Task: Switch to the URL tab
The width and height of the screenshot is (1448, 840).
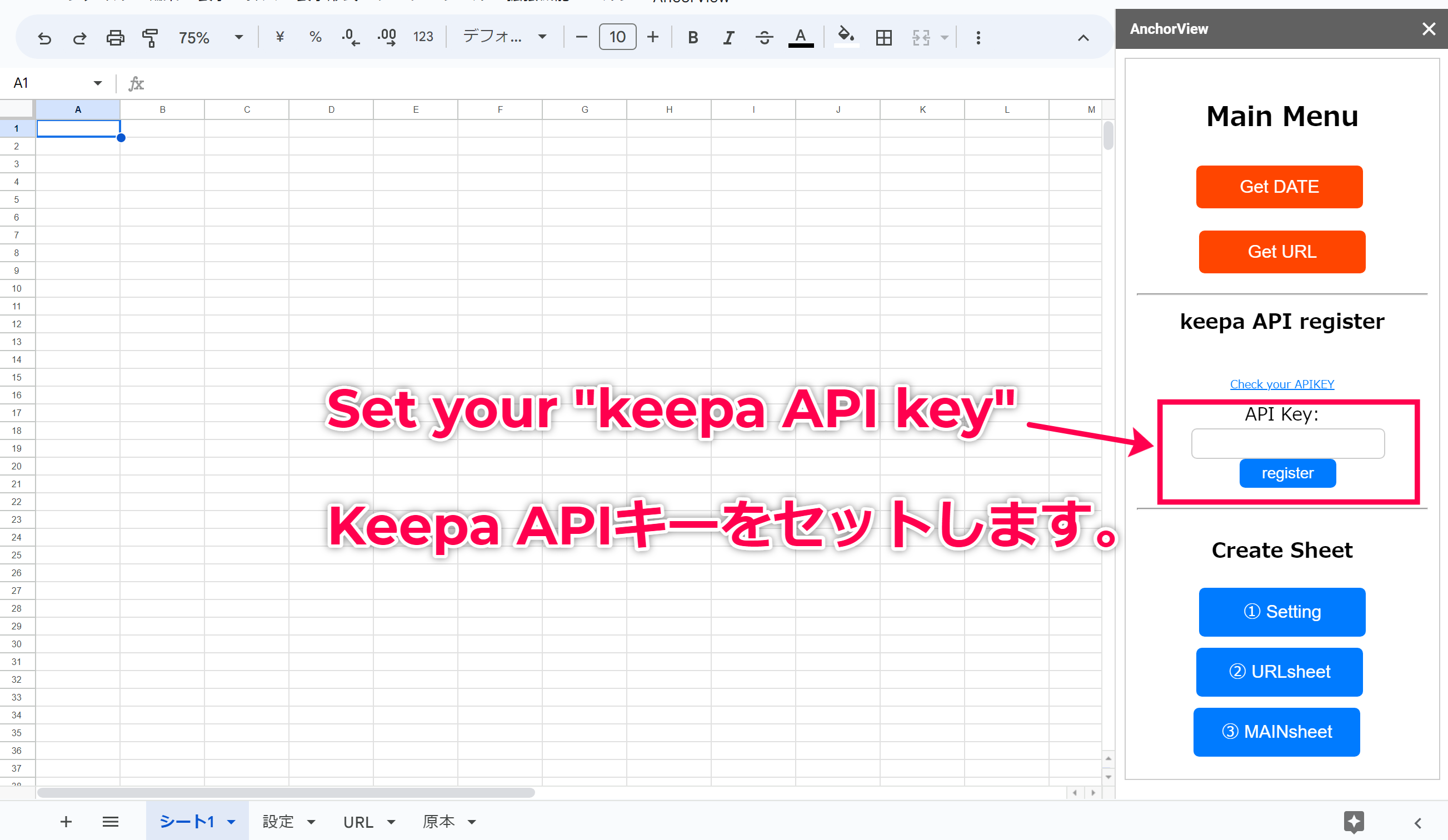Action: coord(358,822)
